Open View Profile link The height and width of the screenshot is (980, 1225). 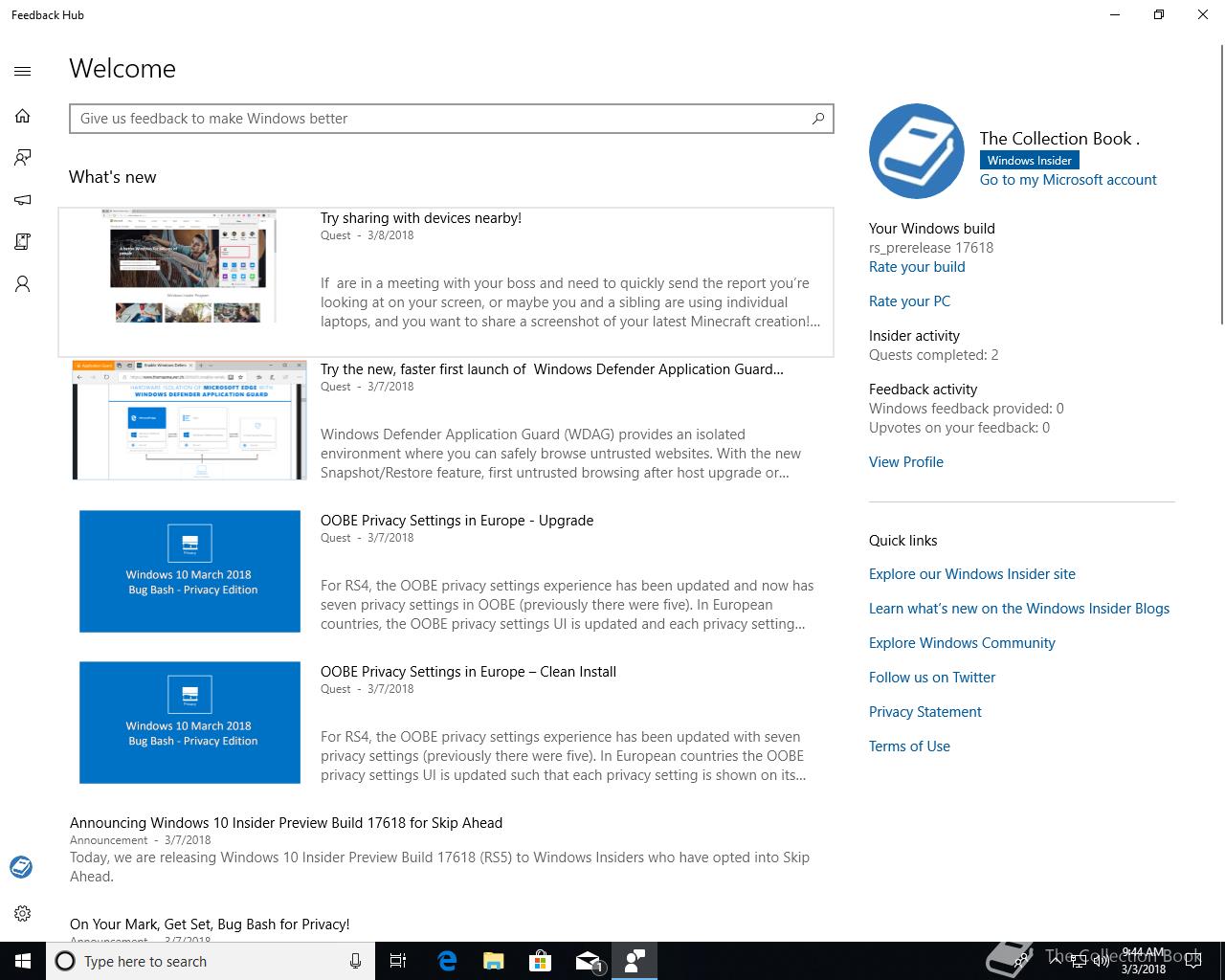click(x=906, y=462)
